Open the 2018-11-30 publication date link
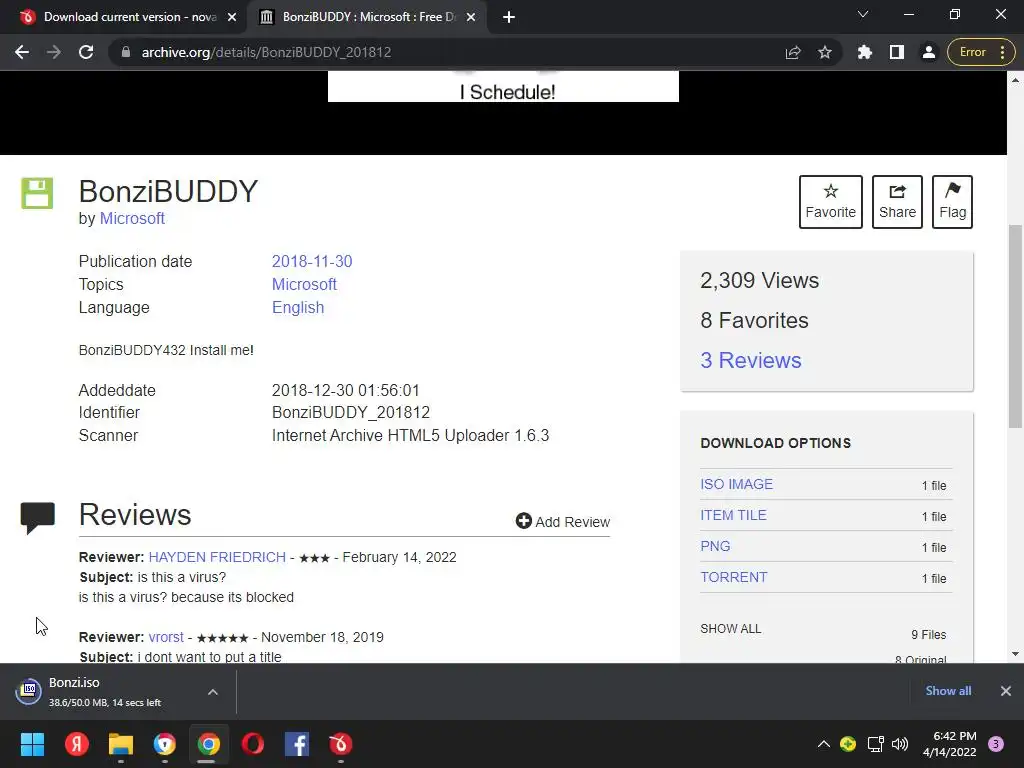The width and height of the screenshot is (1024, 768). tap(312, 261)
